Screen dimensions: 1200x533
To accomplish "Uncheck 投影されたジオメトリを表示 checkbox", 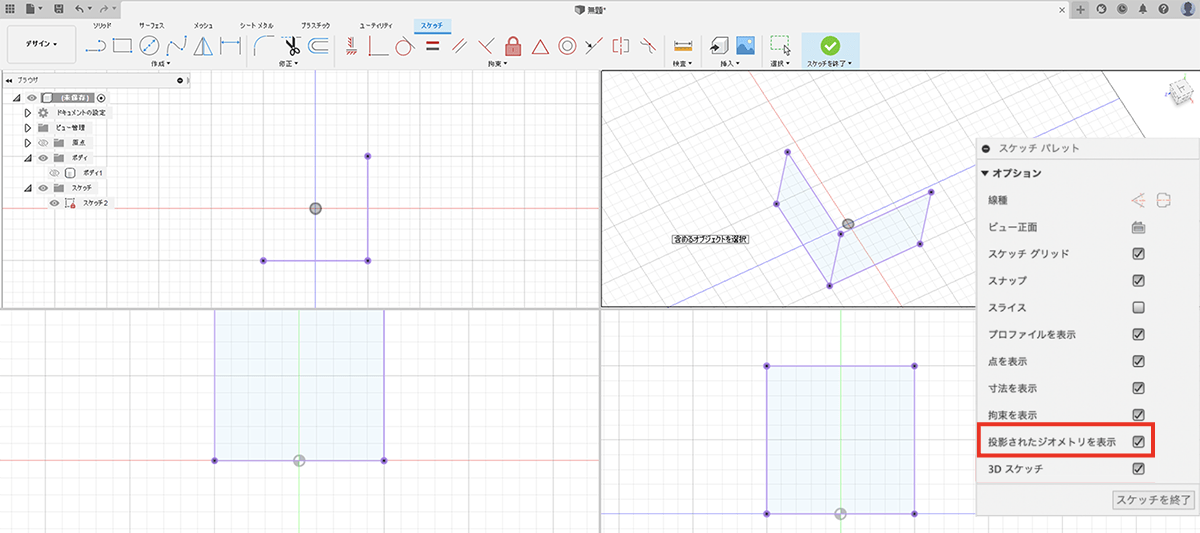I will click(1138, 441).
